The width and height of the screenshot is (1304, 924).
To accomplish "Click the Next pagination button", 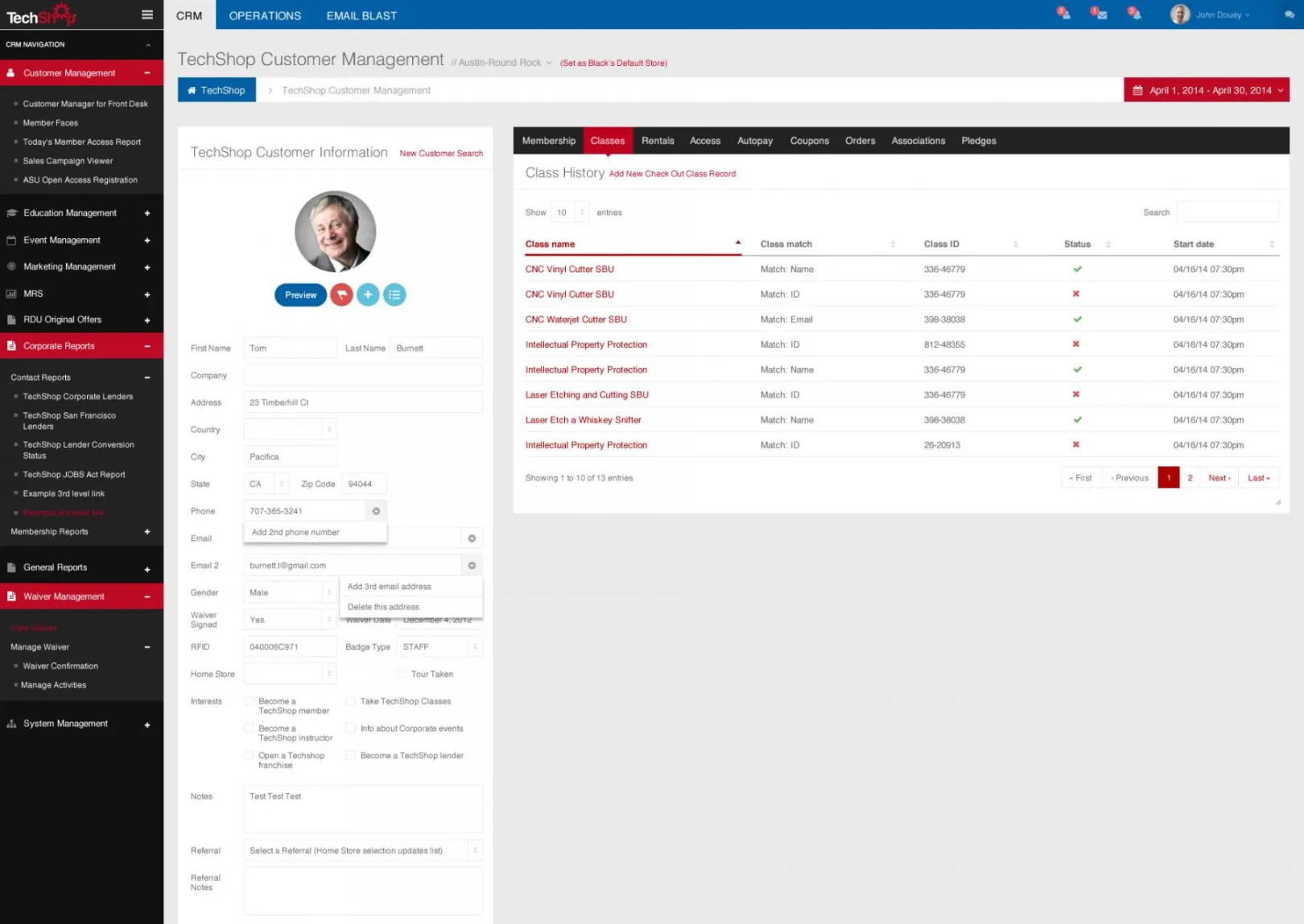I will coord(1219,478).
